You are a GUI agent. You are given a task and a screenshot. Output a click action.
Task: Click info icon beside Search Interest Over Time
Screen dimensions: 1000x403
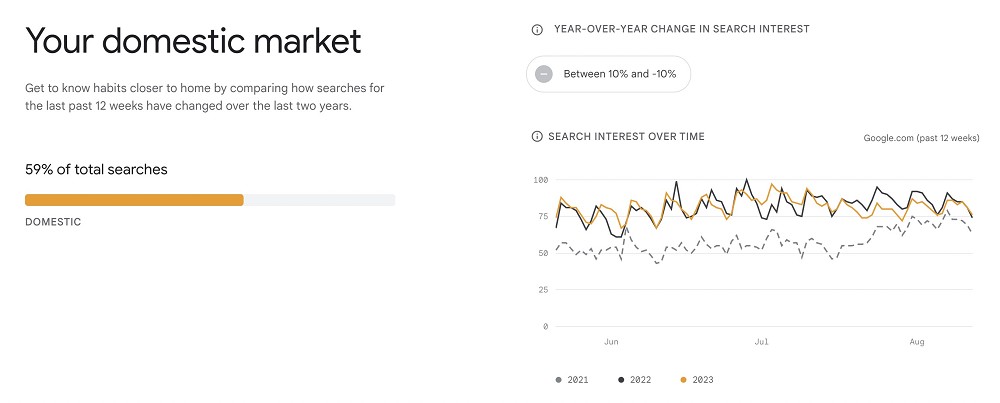click(537, 136)
